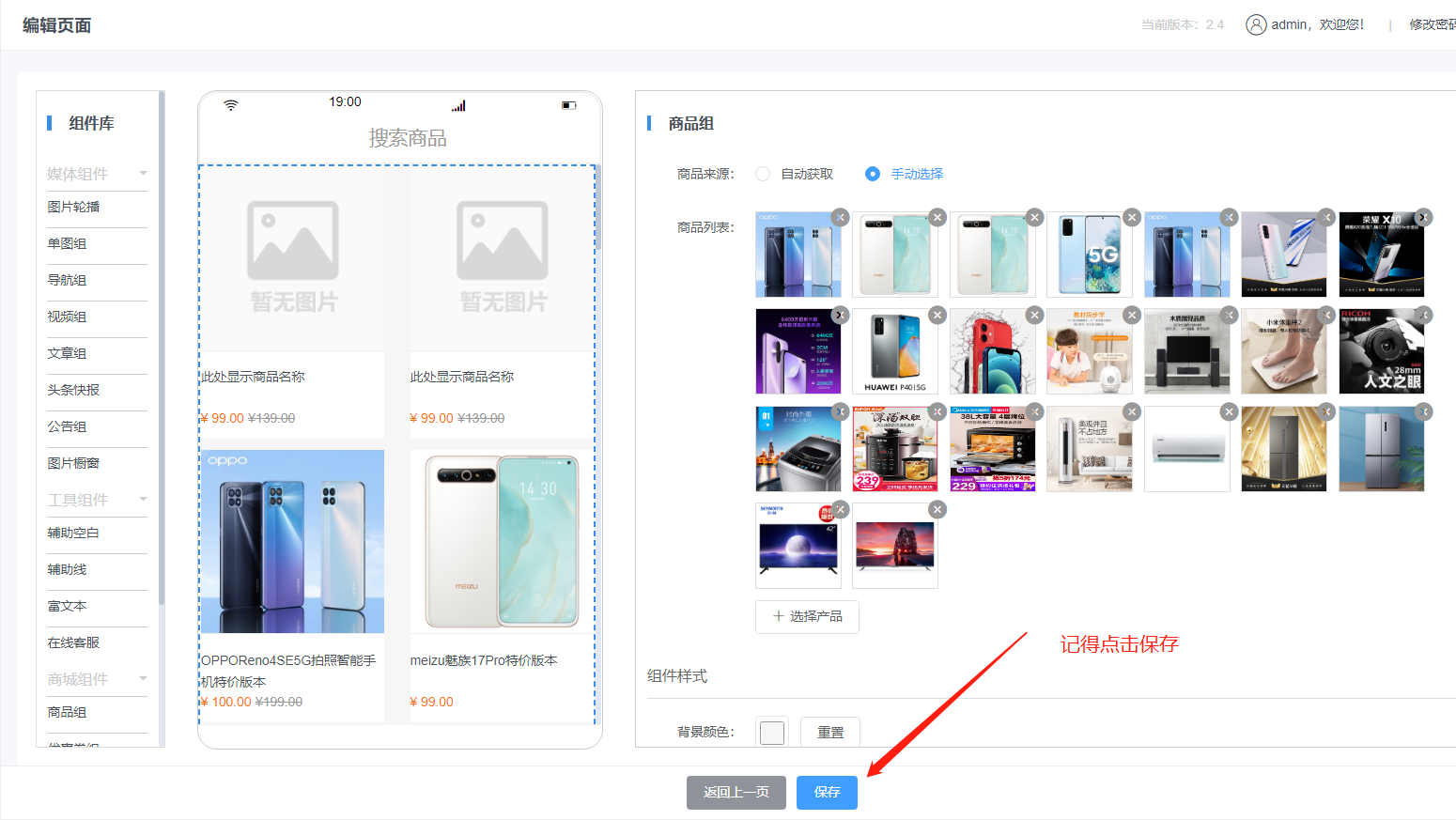The height and width of the screenshot is (820, 1456).
Task: Click the 38L oven product thumbnail
Action: [x=992, y=449]
